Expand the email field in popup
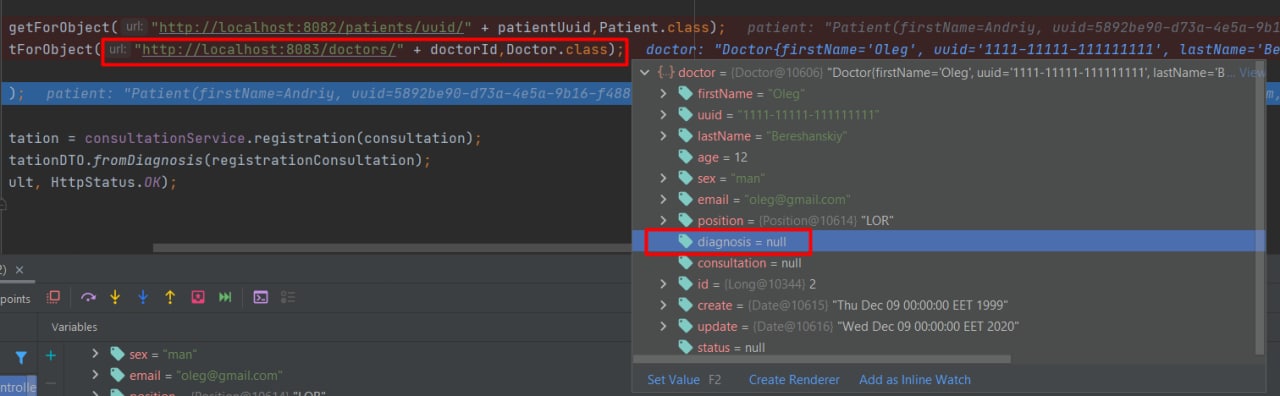Image resolution: width=1280 pixels, height=396 pixels. click(x=662, y=199)
